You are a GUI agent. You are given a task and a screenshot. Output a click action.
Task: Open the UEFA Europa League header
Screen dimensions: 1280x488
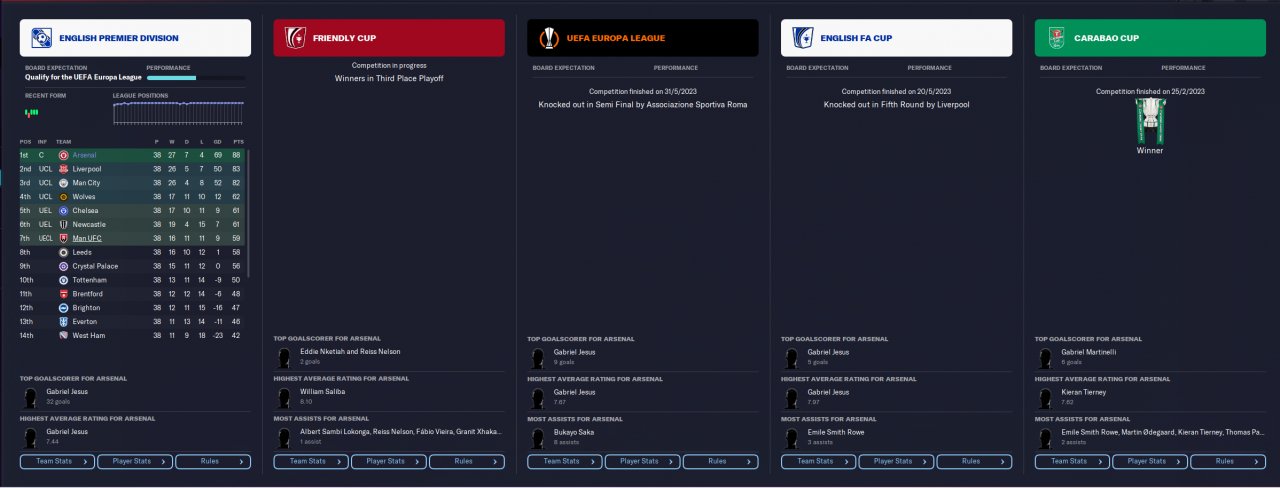pos(643,38)
